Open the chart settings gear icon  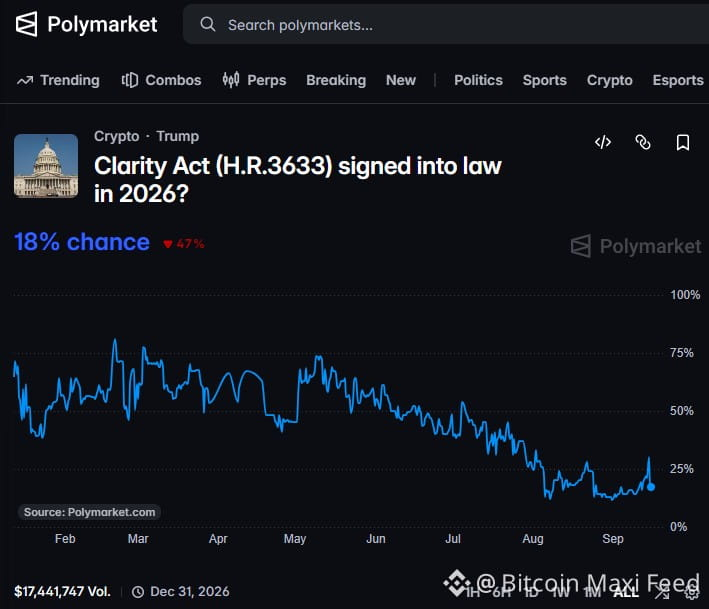point(692,592)
